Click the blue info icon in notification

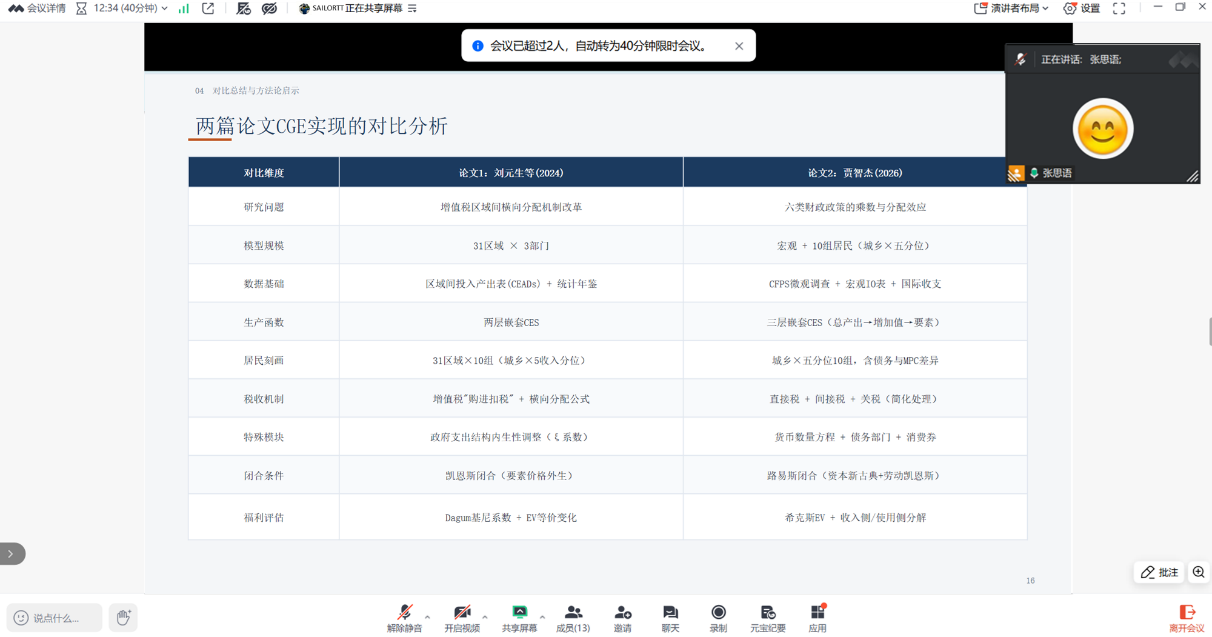[x=477, y=46]
